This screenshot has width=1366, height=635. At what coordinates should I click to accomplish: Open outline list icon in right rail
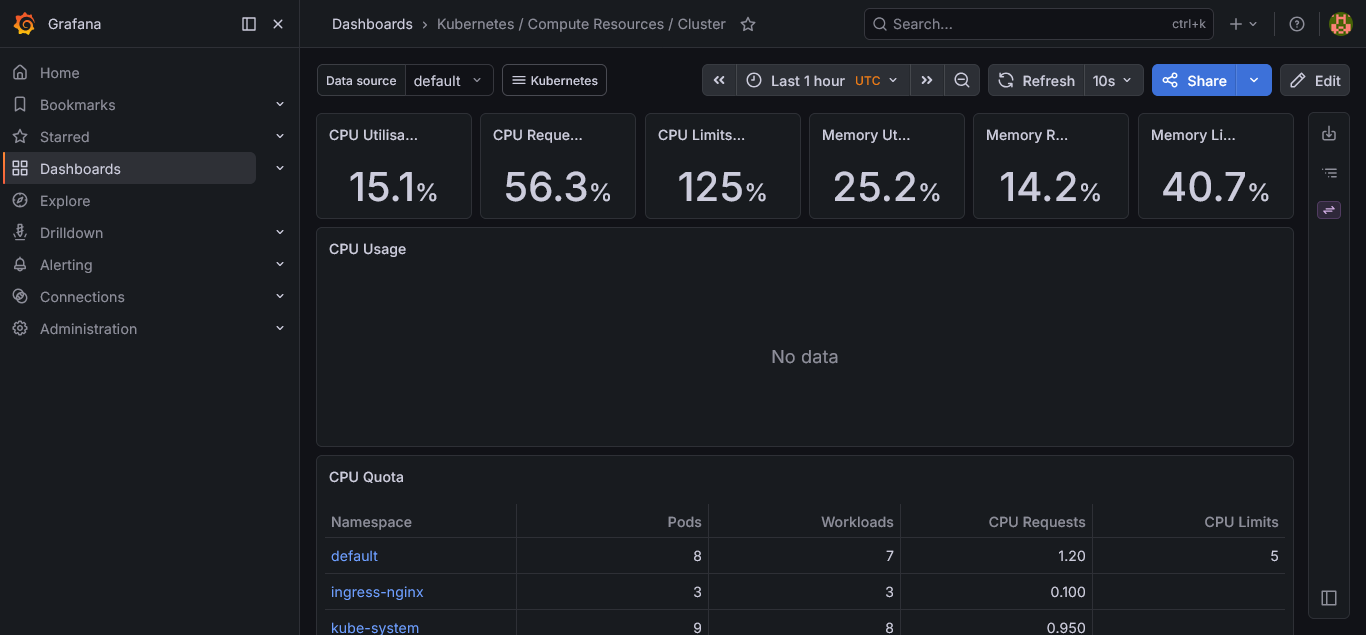[x=1329, y=173]
